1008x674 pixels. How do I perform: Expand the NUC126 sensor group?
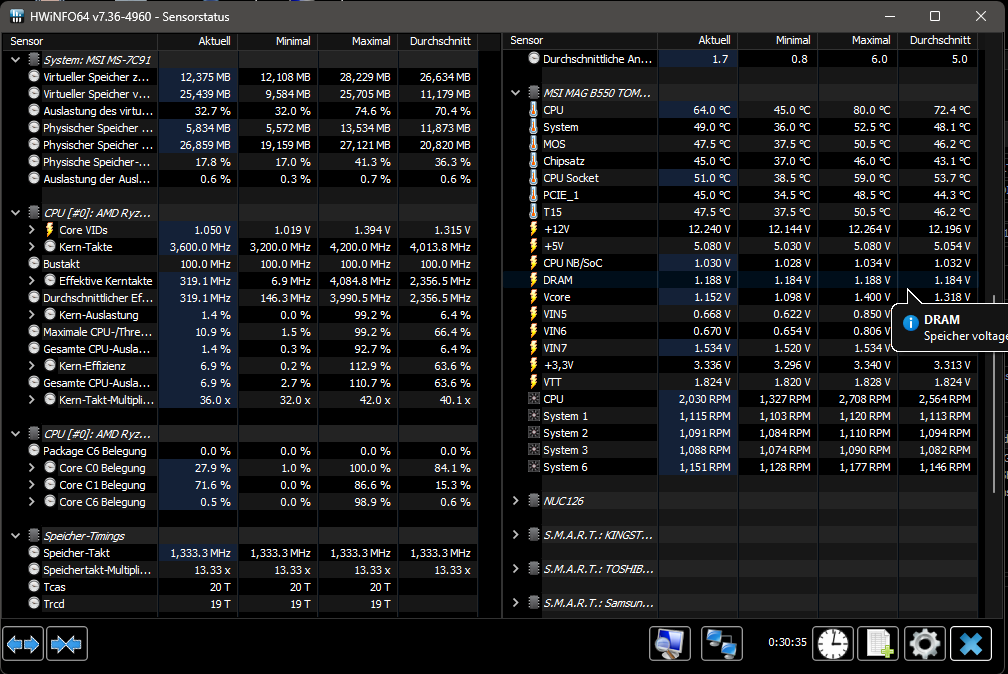[516, 500]
